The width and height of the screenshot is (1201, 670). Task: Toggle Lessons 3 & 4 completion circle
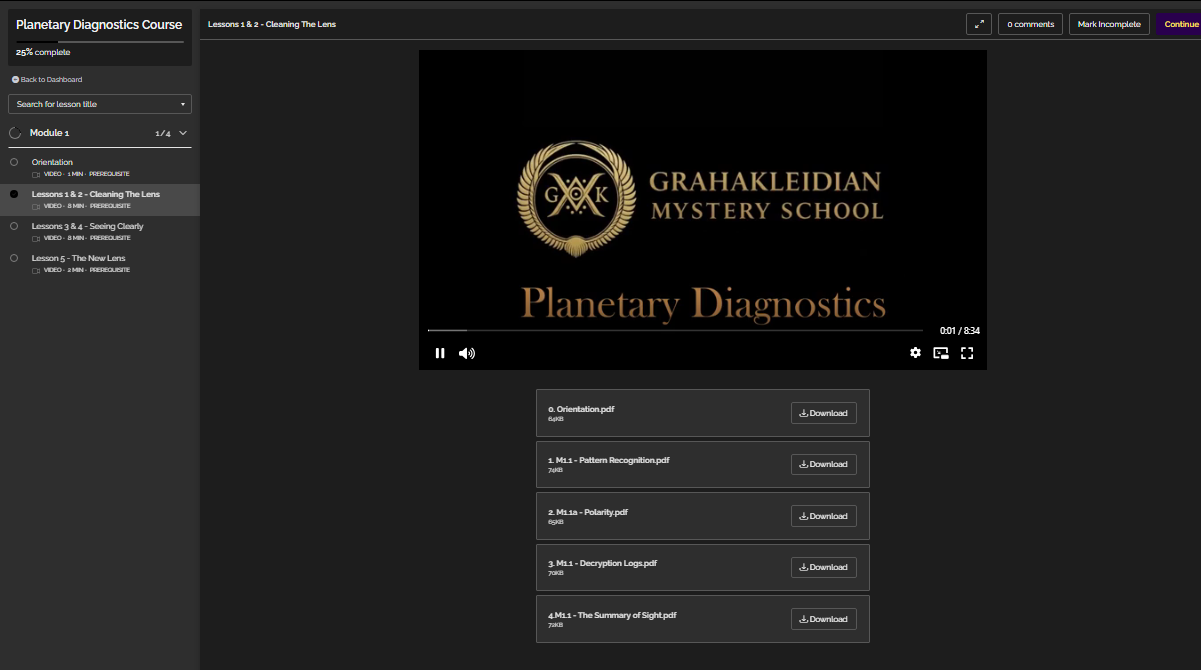click(14, 226)
